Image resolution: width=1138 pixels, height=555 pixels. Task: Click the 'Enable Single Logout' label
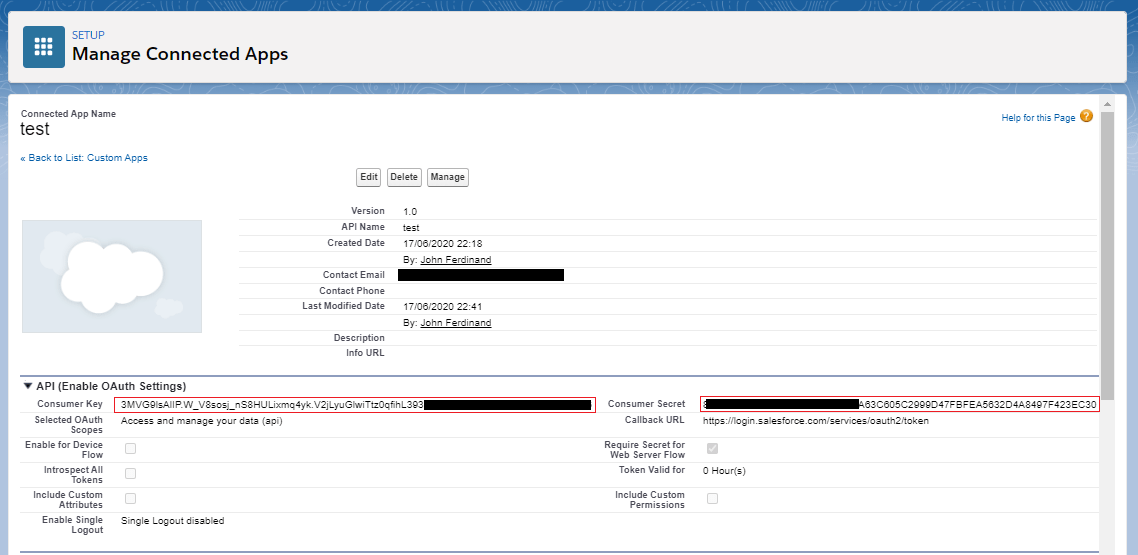[x=73, y=525]
